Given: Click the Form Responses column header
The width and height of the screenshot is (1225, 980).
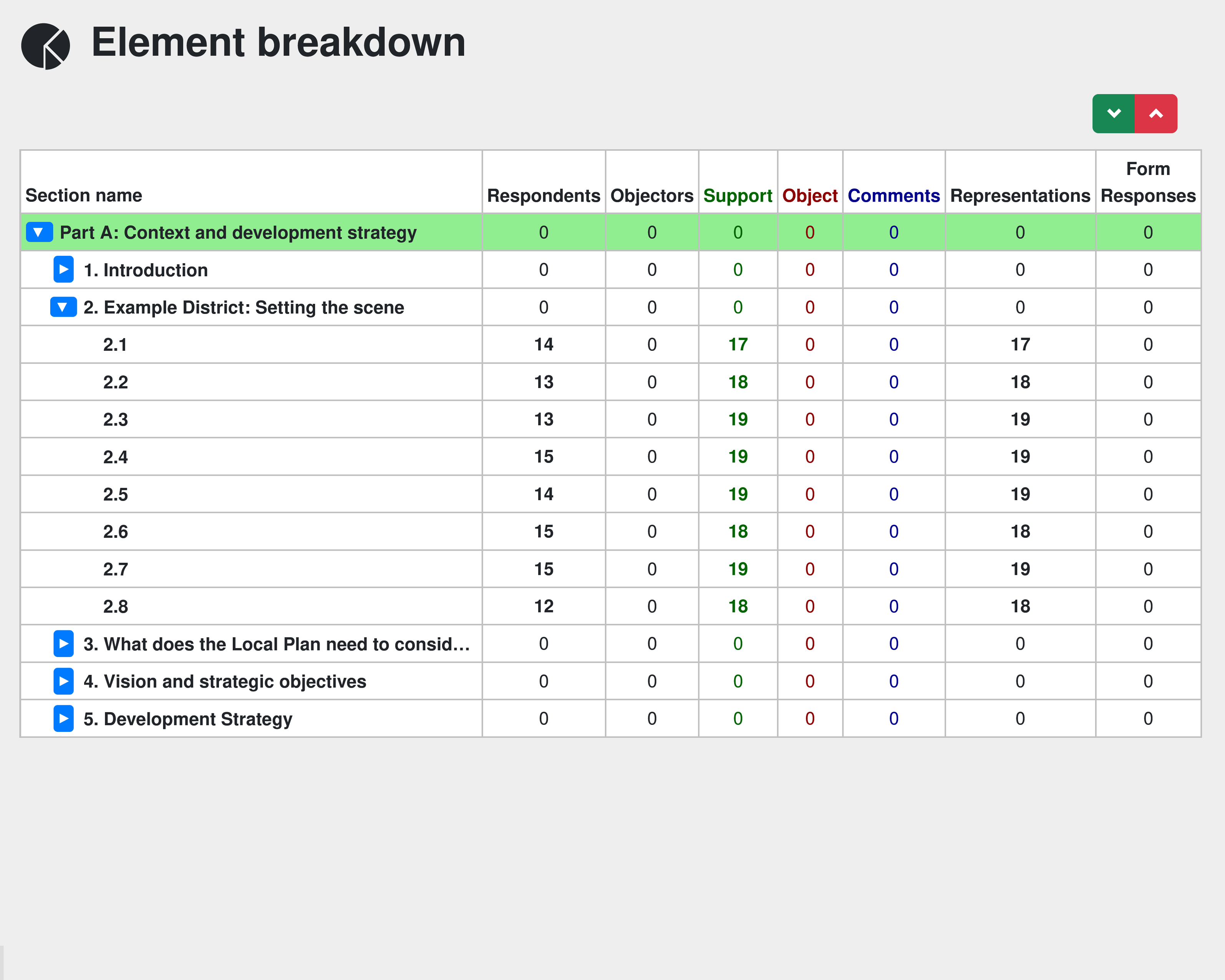Looking at the screenshot, I should tap(1148, 182).
